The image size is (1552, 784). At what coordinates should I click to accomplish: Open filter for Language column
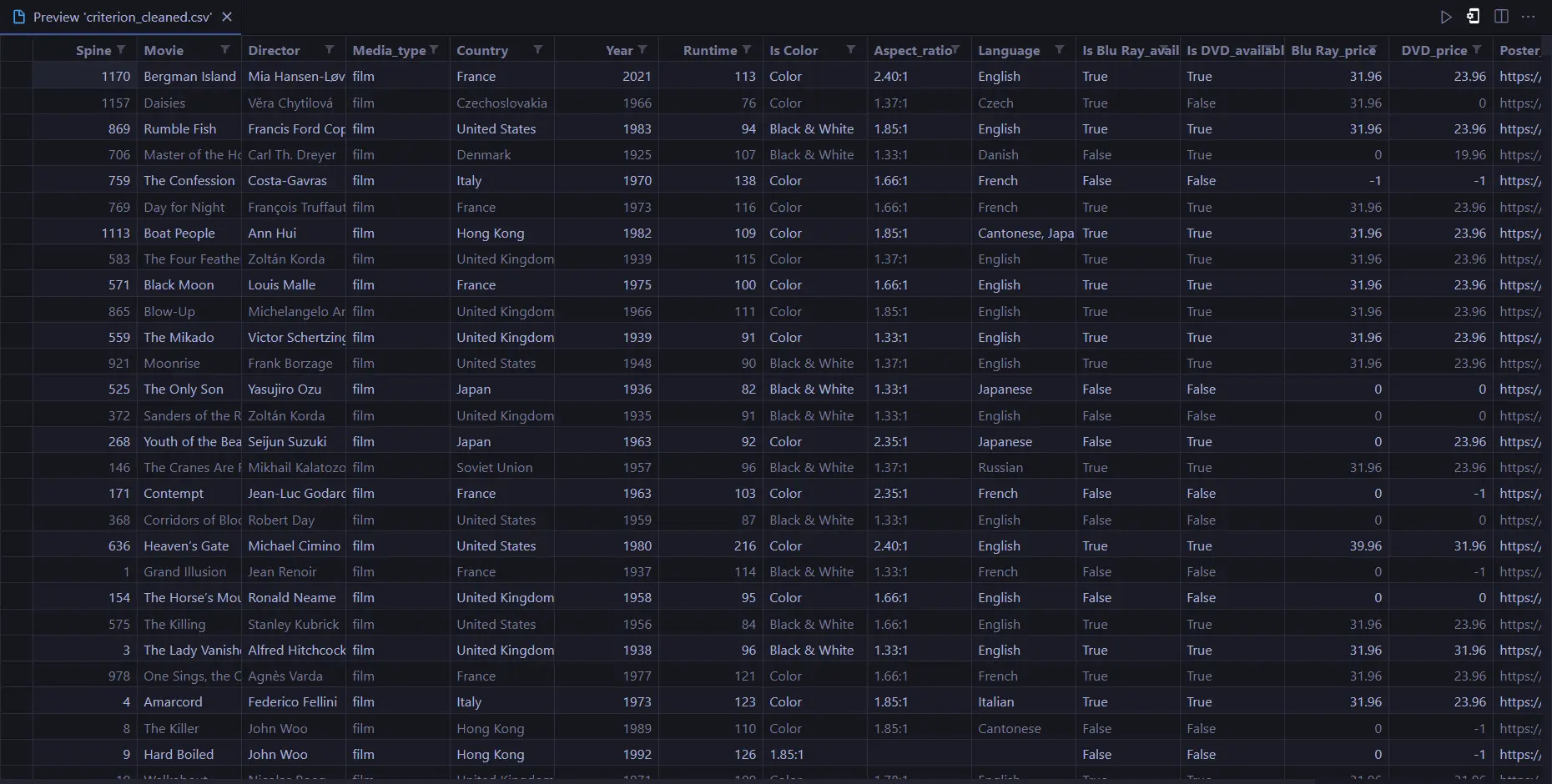coord(1060,50)
